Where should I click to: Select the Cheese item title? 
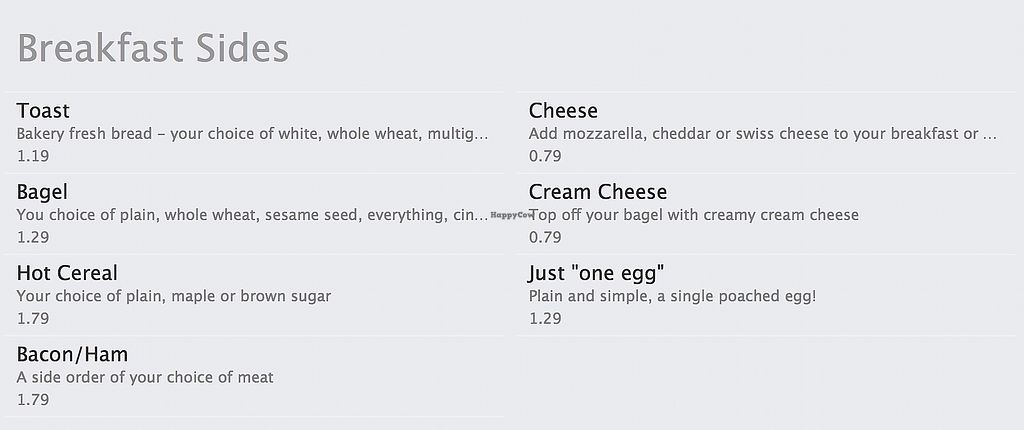pyautogui.click(x=563, y=110)
